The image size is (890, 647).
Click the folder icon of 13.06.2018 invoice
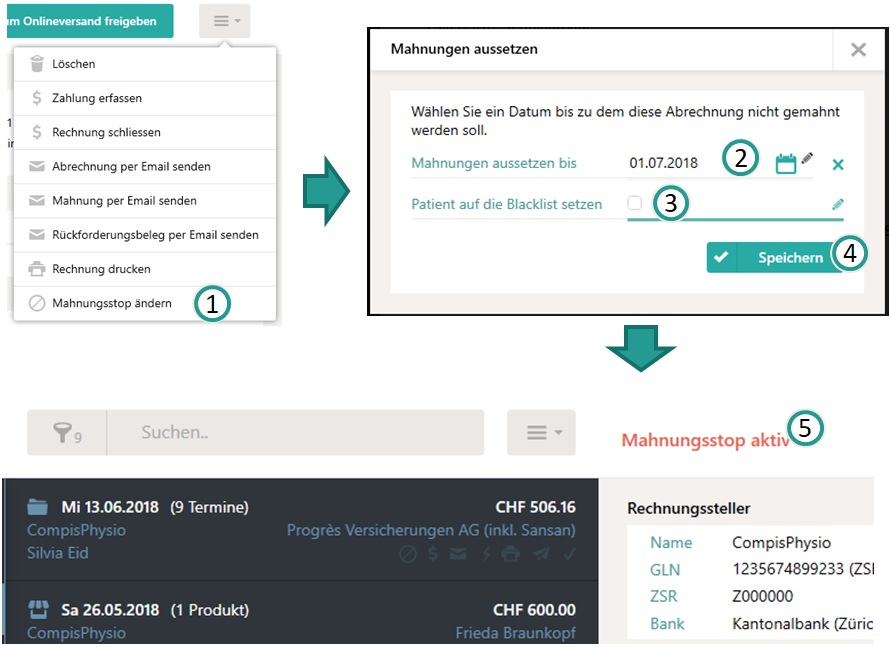pos(37,508)
